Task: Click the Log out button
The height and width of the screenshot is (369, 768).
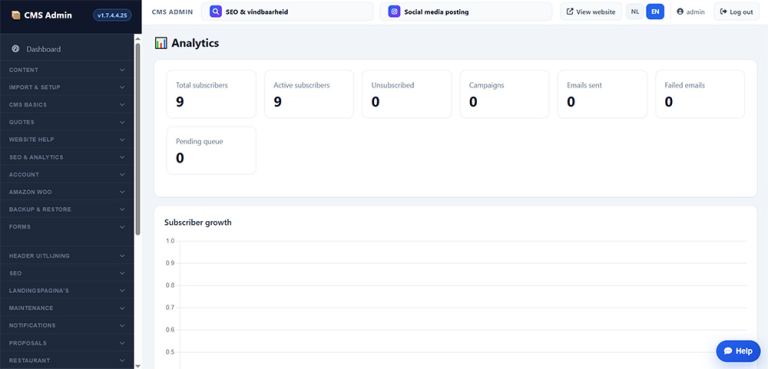Action: (x=736, y=12)
